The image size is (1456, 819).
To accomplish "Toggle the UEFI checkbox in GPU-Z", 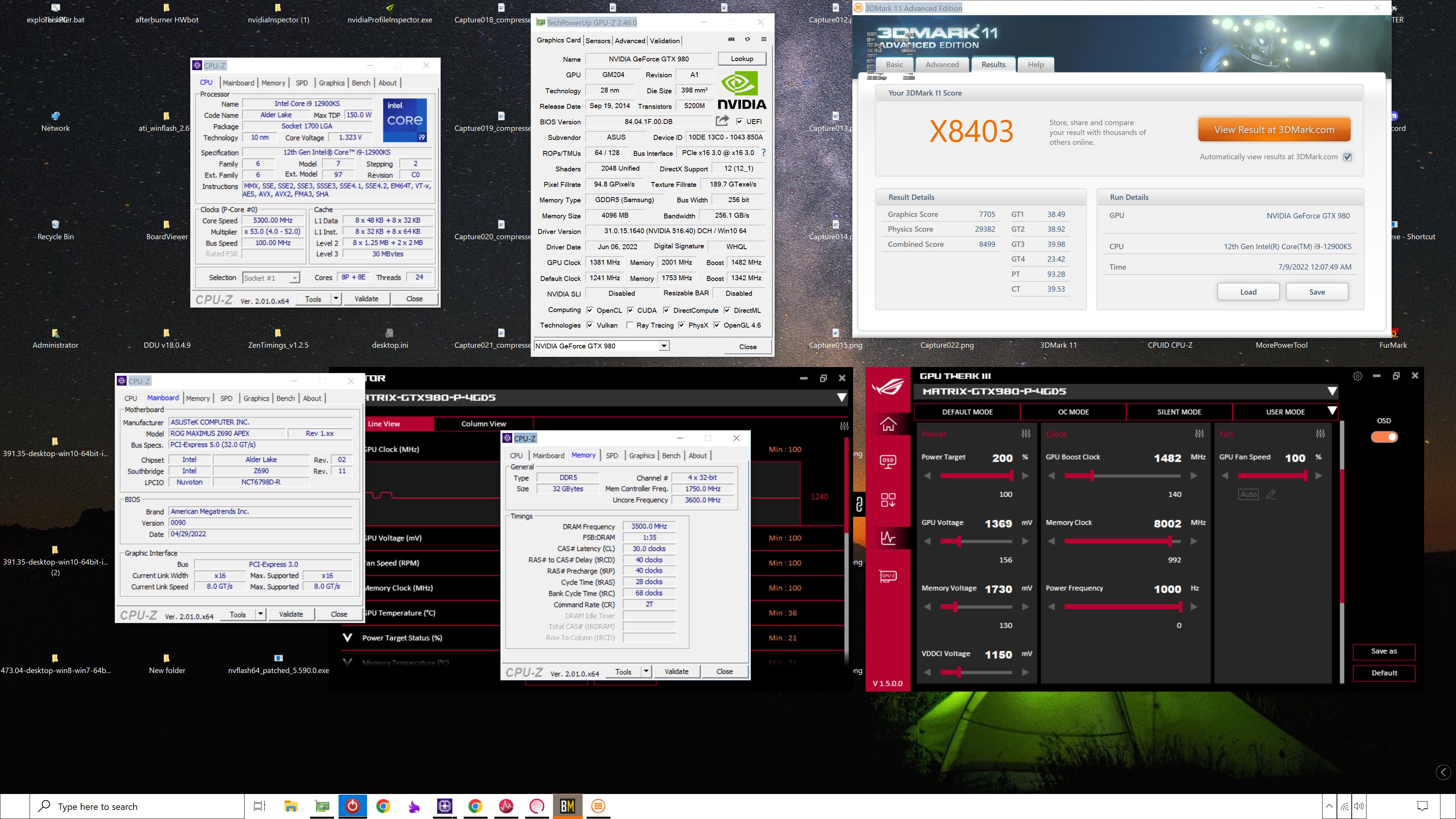I will 739,121.
